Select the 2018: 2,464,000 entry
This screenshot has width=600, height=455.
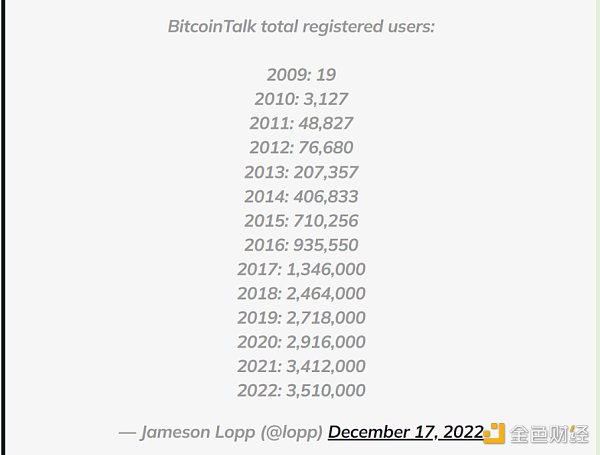click(x=301, y=293)
